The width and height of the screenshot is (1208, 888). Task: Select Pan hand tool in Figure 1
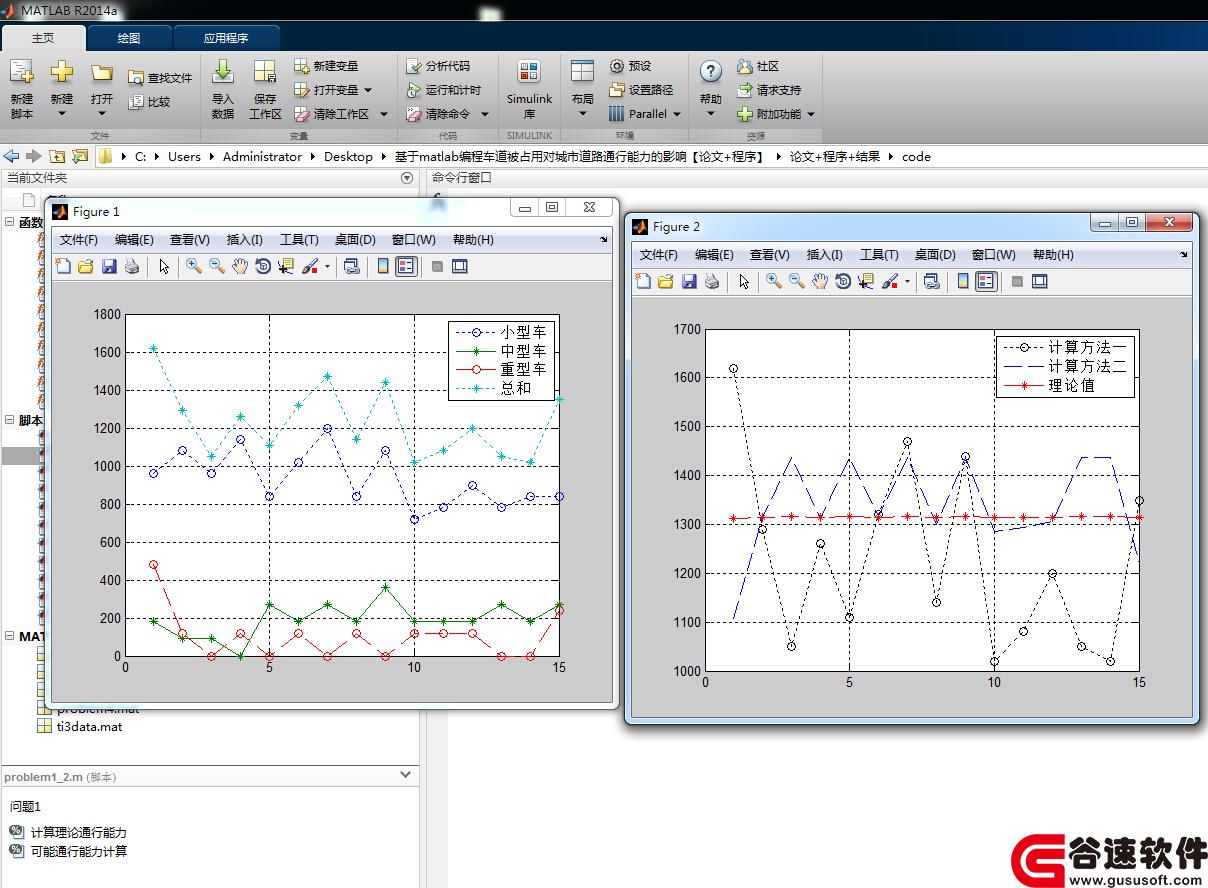pos(240,266)
